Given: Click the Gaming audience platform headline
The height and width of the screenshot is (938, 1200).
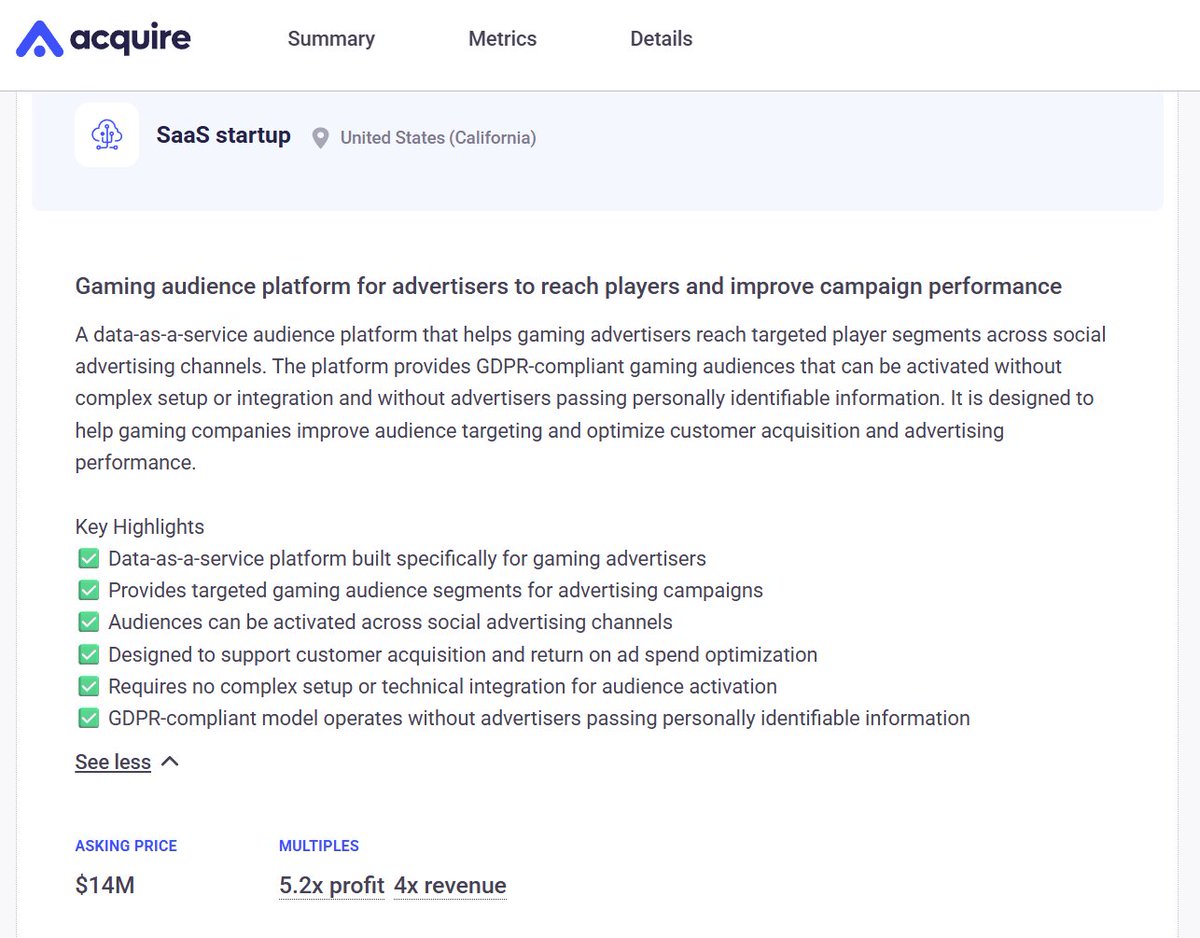Looking at the screenshot, I should (x=568, y=287).
